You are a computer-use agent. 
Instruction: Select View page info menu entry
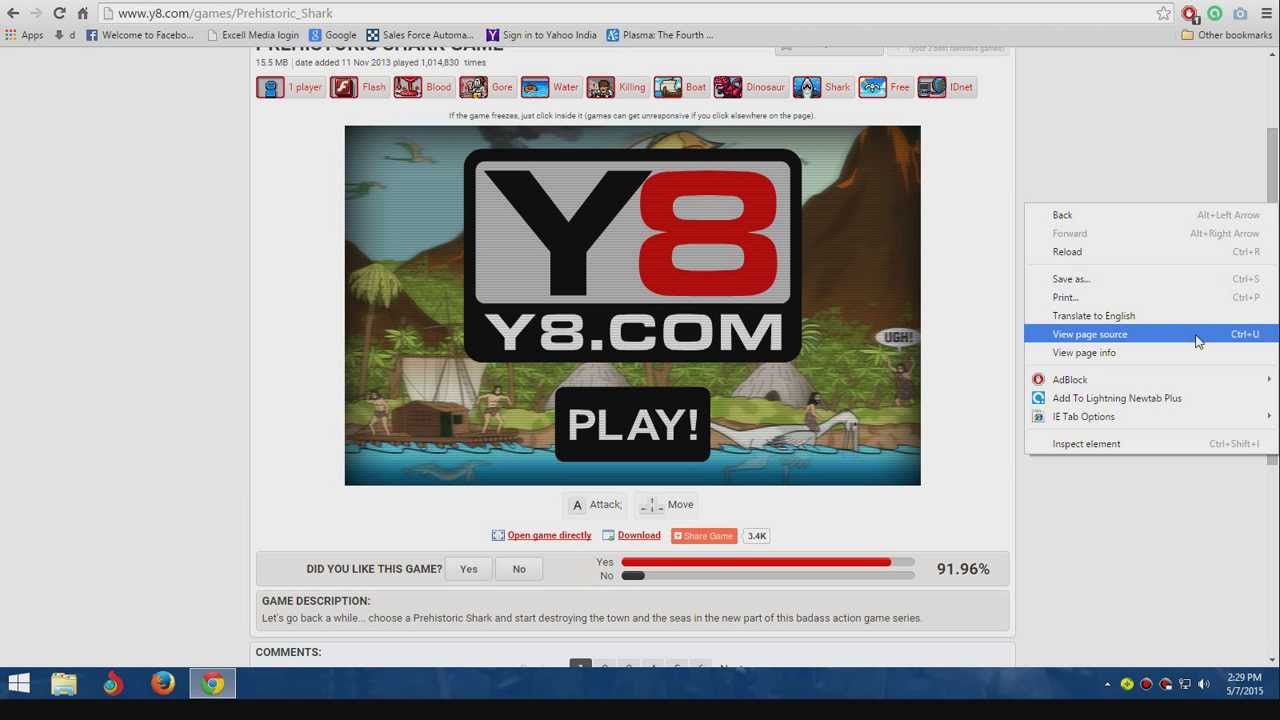coord(1152,353)
